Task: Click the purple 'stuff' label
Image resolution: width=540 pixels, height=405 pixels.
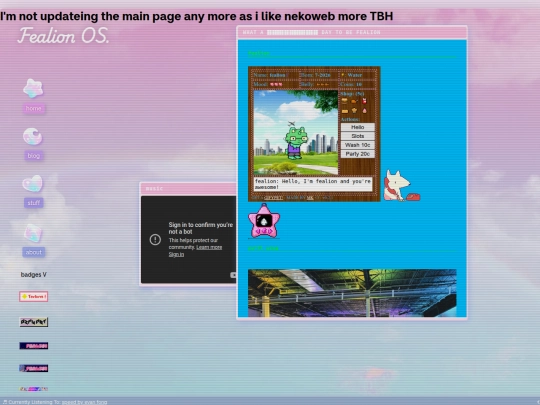Action: (x=33, y=203)
